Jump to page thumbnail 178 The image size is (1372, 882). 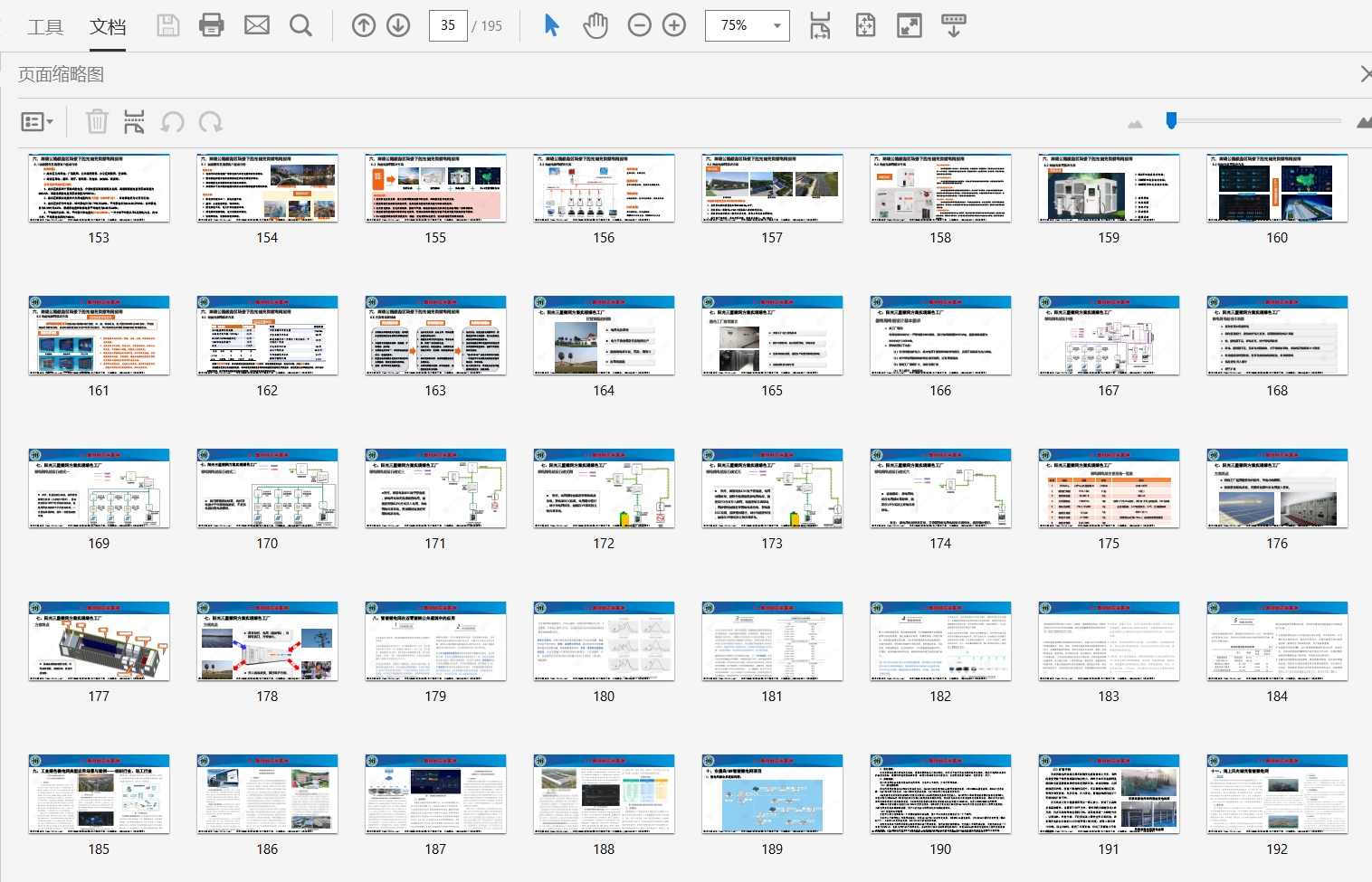(x=267, y=641)
